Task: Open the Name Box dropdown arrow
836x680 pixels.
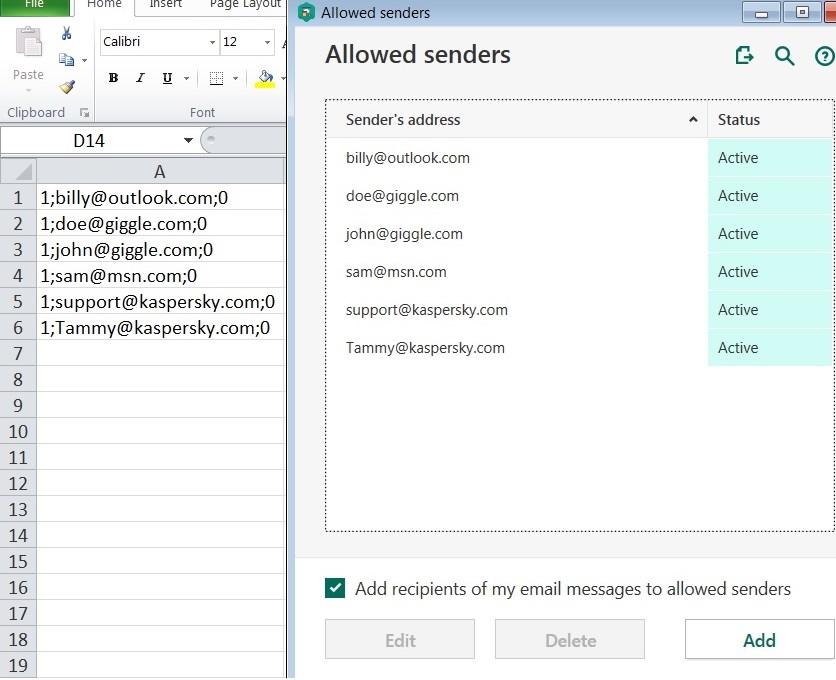Action: 188,140
